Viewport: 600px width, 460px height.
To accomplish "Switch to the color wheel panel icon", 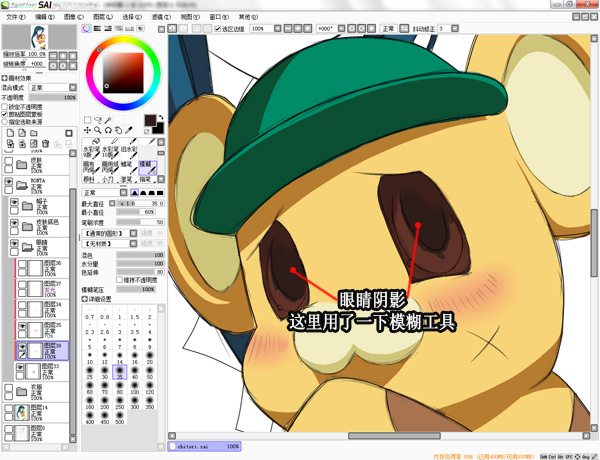I will pos(87,28).
